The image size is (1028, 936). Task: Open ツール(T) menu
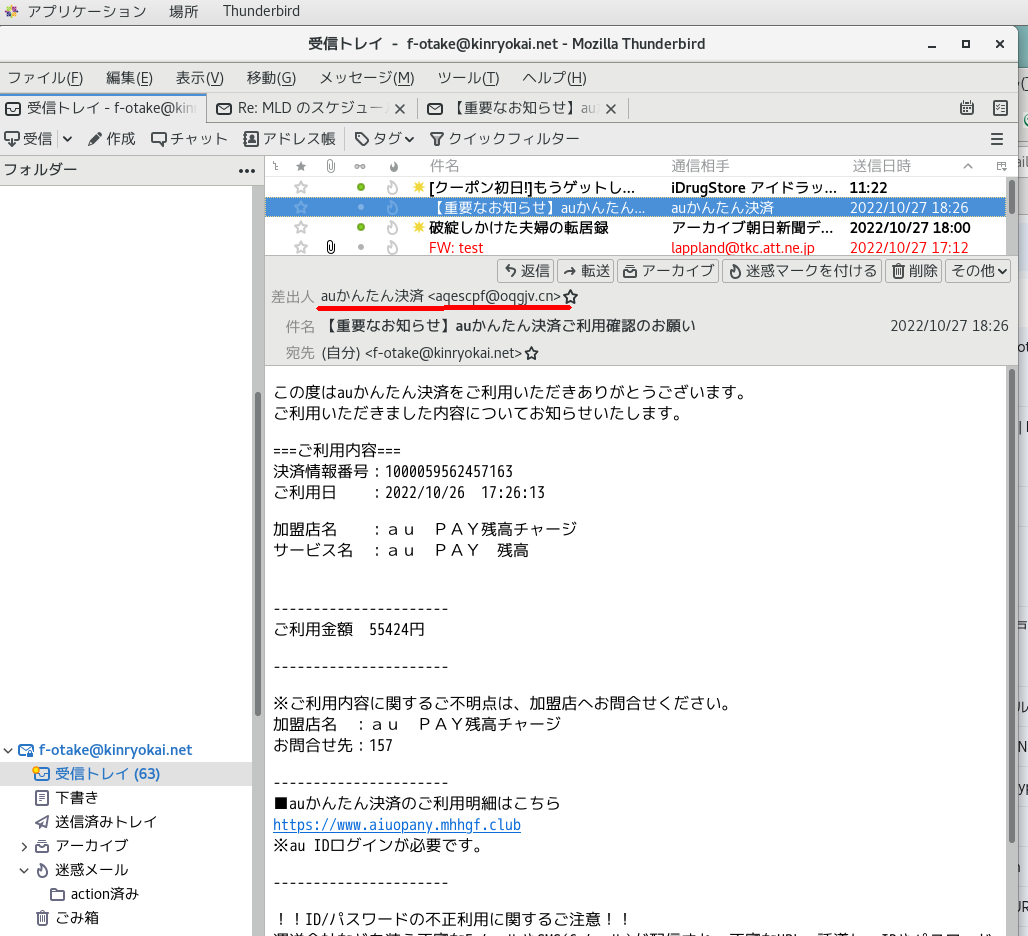(468, 78)
